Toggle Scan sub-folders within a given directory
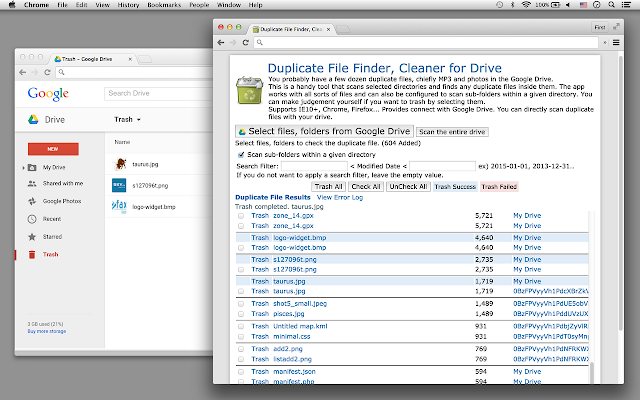The height and width of the screenshot is (400, 640). tap(241, 155)
